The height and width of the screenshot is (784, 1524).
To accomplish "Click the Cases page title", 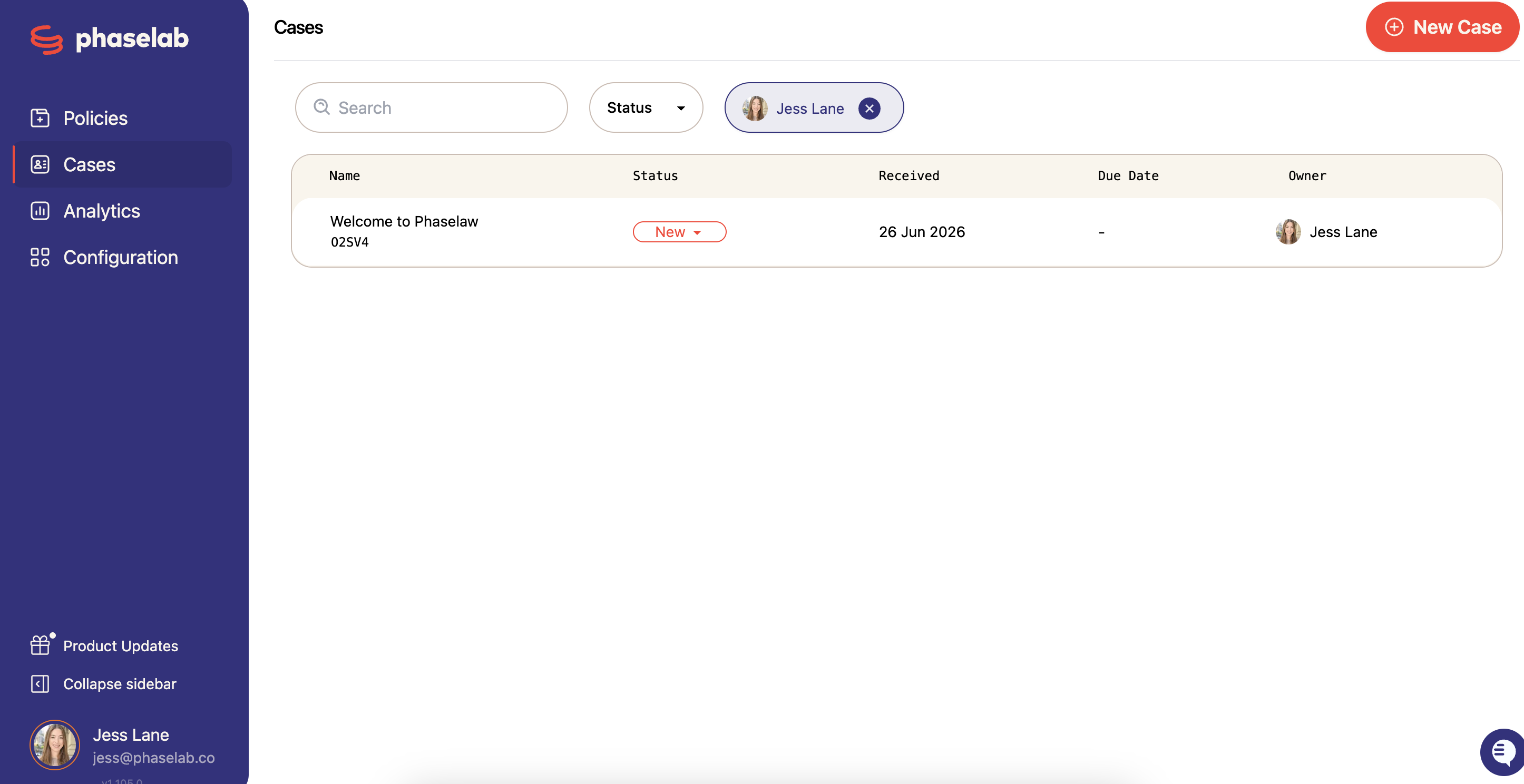I will (298, 28).
